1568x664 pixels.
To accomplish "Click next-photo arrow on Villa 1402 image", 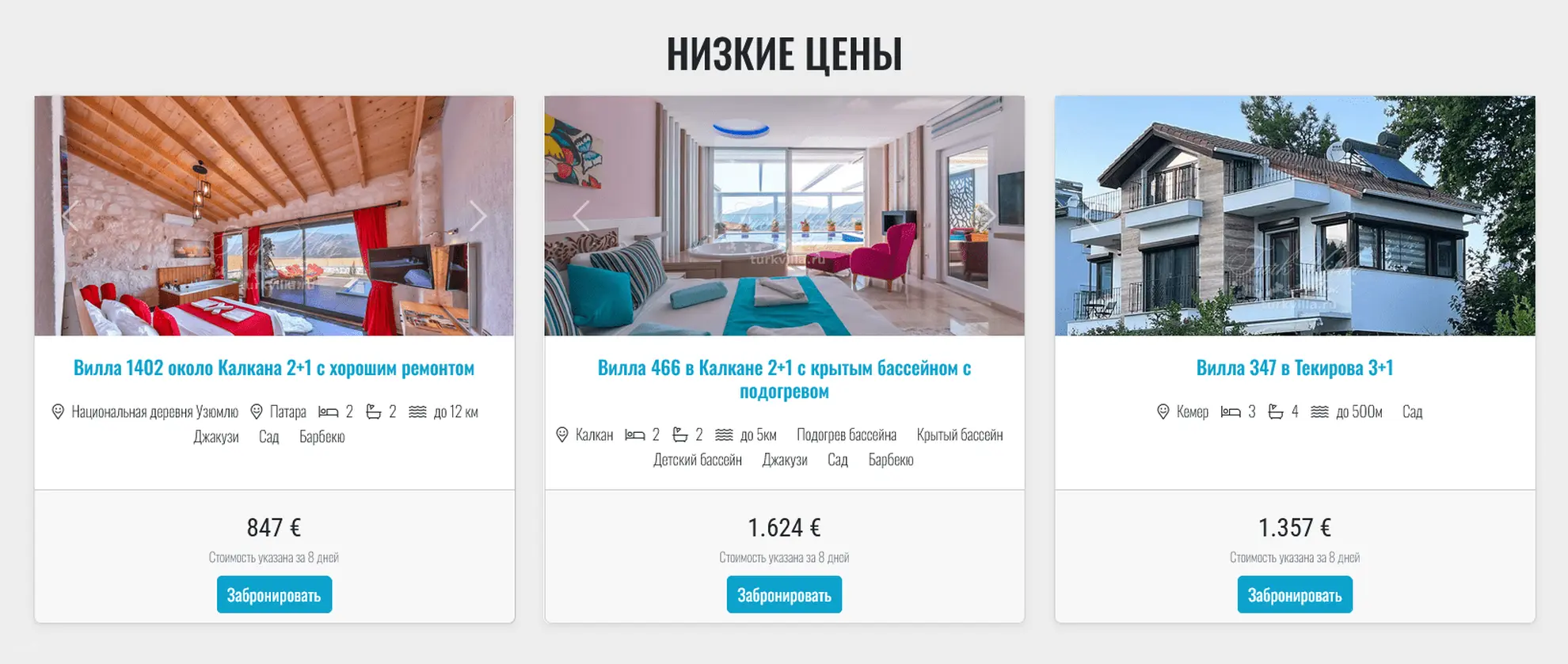I will point(478,215).
